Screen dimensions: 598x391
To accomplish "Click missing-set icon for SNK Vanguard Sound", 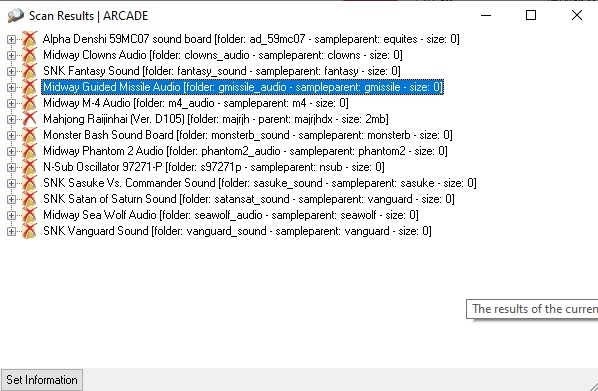I will click(29, 231).
